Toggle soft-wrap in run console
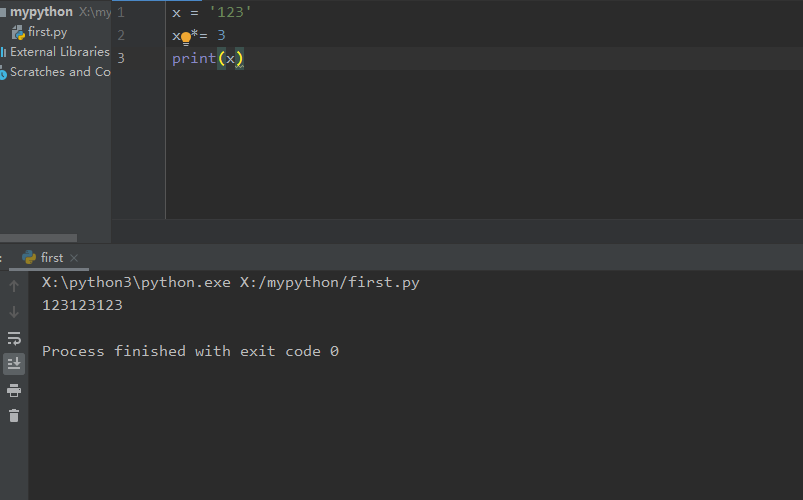The image size is (803, 500). (14, 338)
